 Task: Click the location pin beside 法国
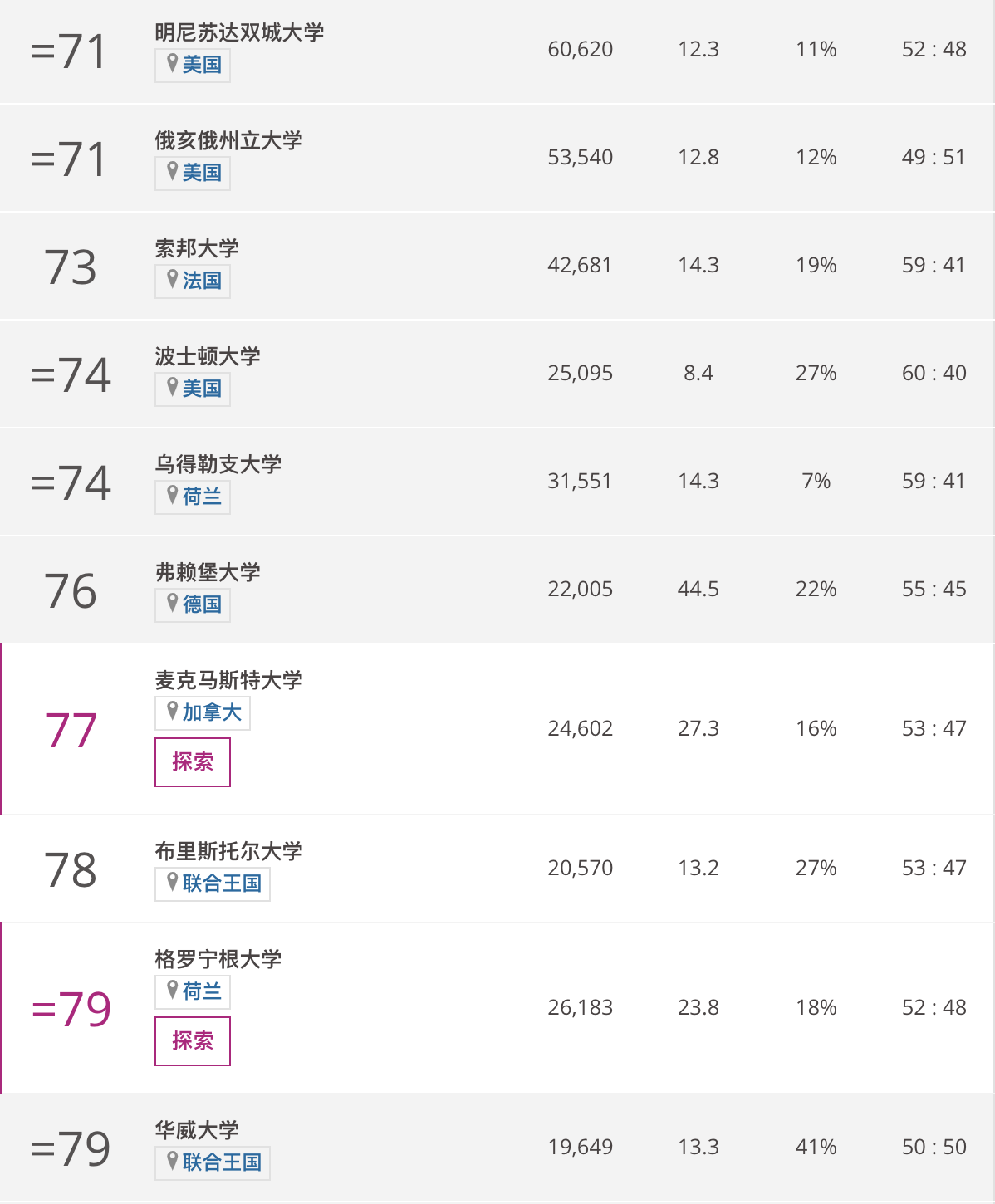(x=173, y=279)
